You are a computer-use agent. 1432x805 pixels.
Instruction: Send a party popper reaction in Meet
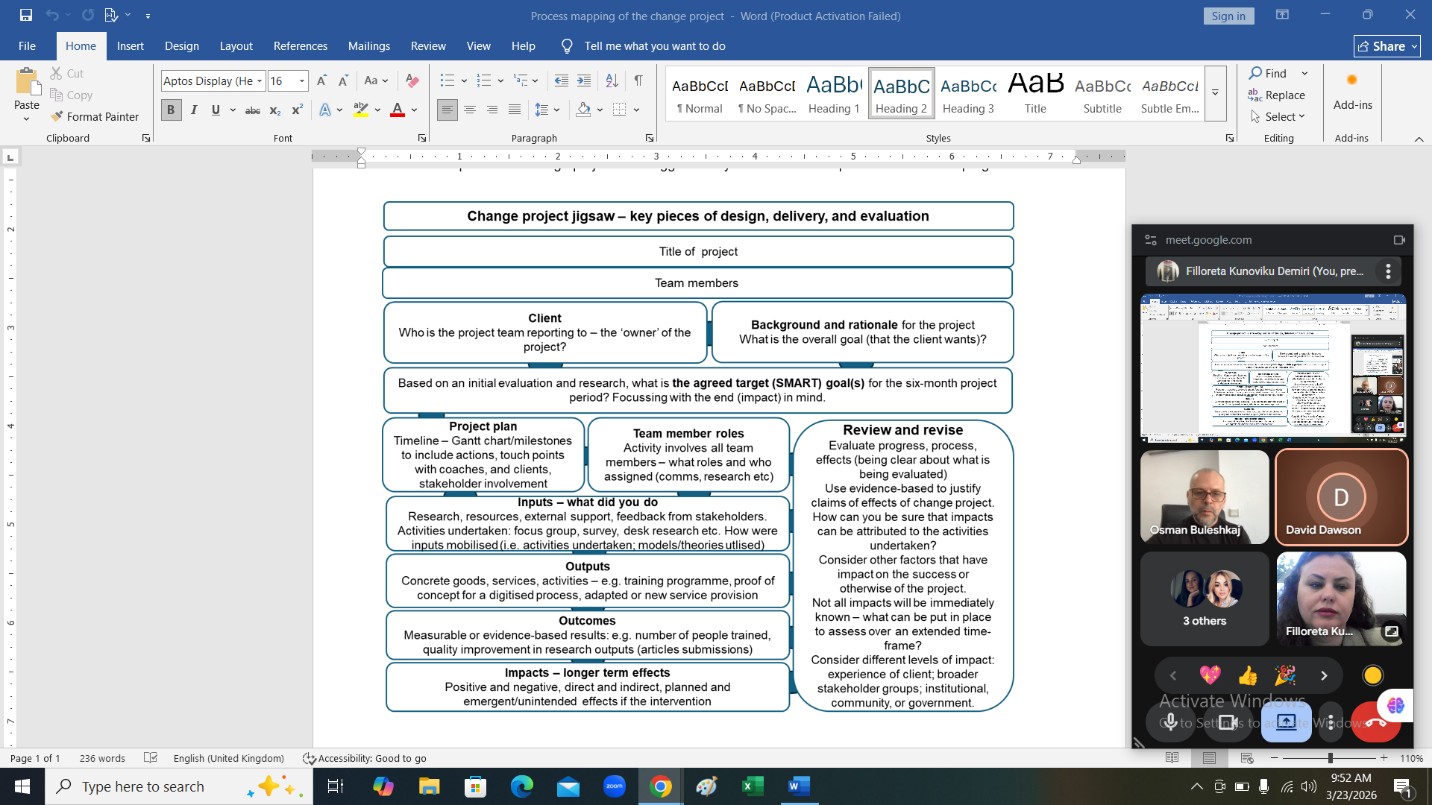(1285, 676)
